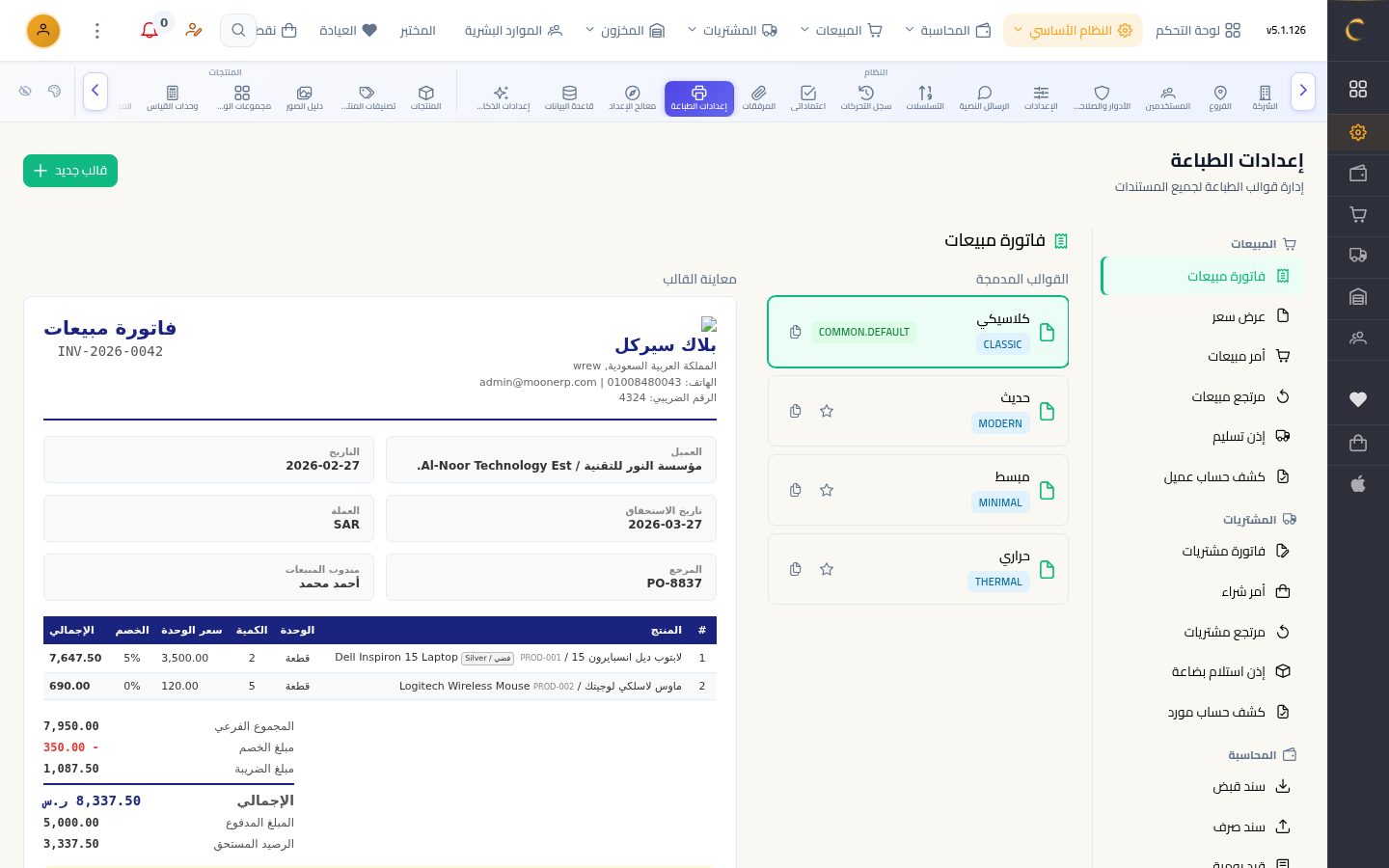1389x868 pixels.
Task: Open the Users (المستخدمين) toolbar icon
Action: [1168, 97]
